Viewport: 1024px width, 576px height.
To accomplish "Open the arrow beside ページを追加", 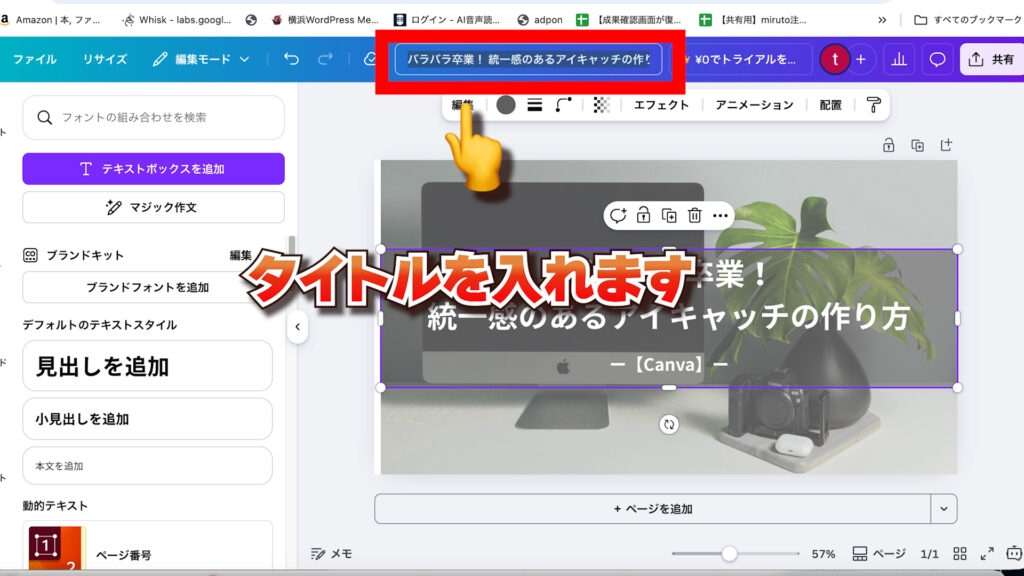I will click(943, 508).
